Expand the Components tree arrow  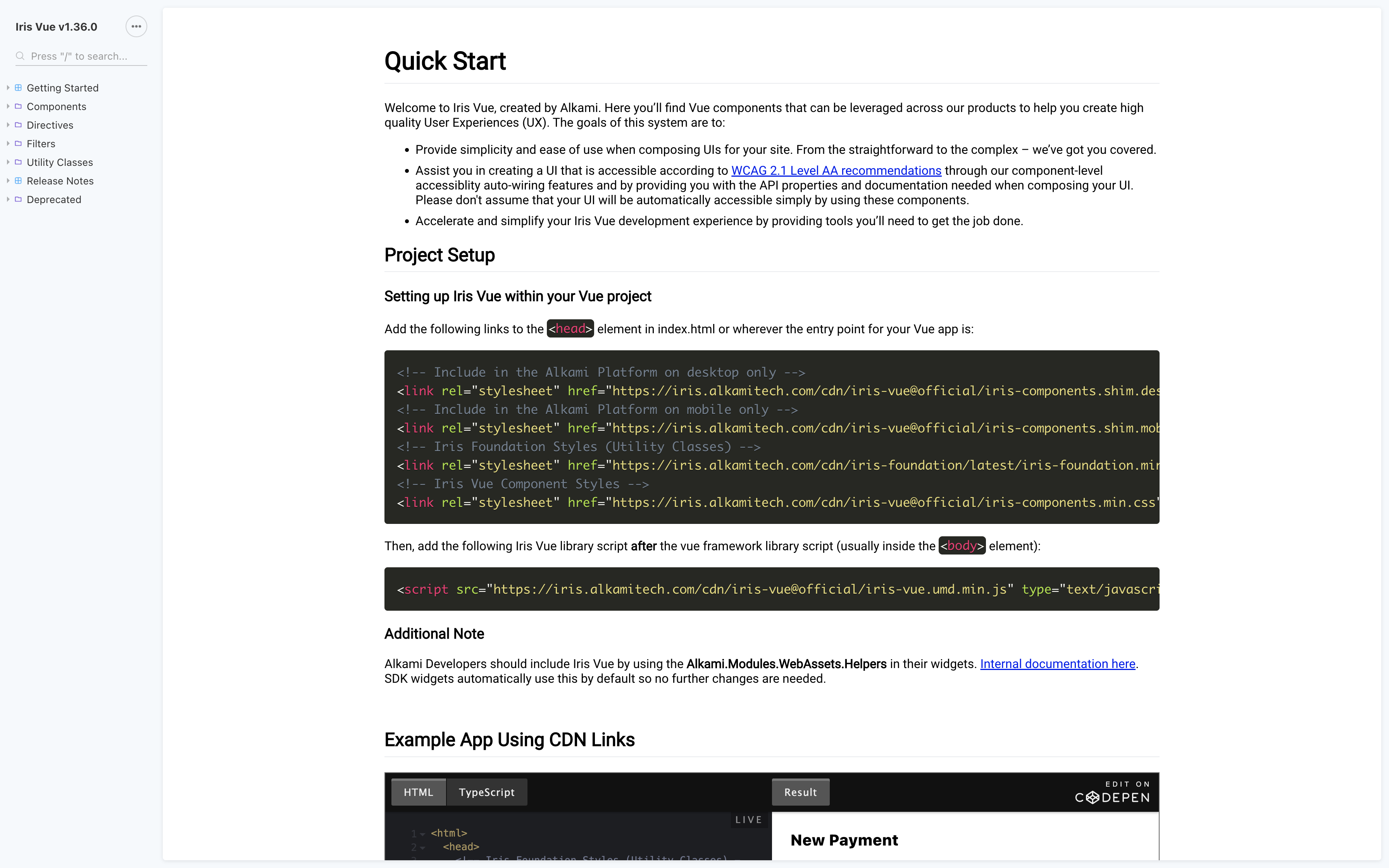click(8, 106)
